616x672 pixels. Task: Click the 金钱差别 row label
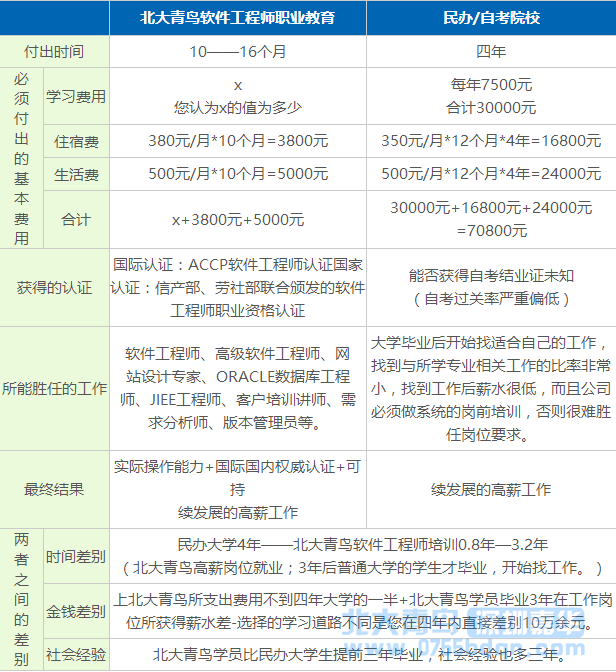76,612
